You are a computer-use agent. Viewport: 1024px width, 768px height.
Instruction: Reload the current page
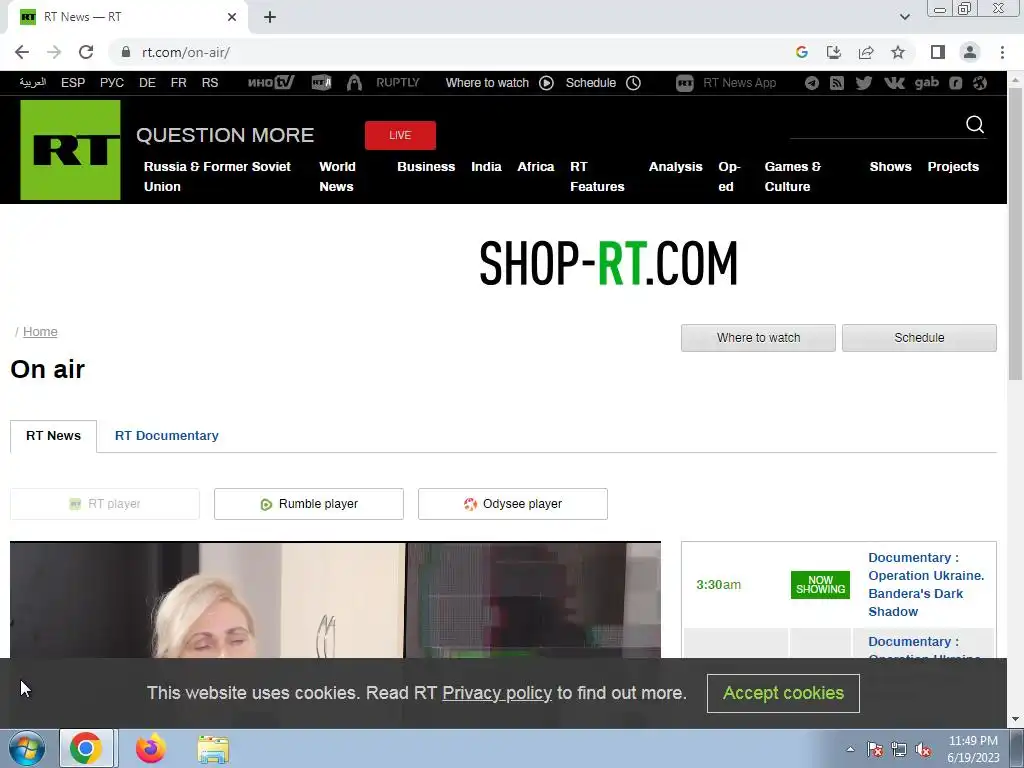coord(86,52)
